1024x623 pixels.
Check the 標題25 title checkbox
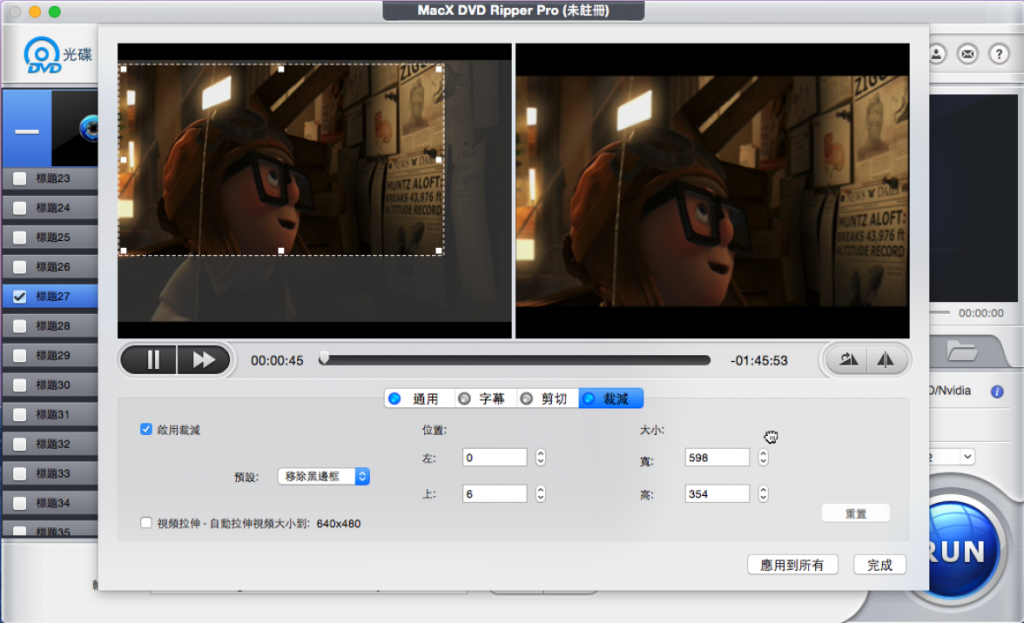coord(20,237)
